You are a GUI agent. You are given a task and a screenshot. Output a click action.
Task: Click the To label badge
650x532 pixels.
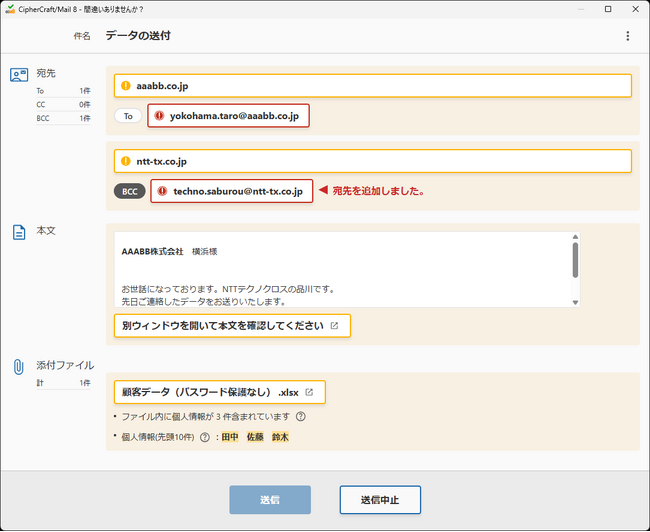point(128,116)
